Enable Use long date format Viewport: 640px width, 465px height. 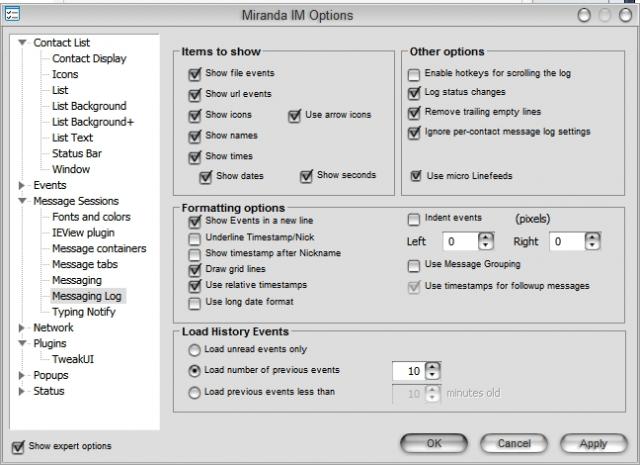click(x=195, y=303)
